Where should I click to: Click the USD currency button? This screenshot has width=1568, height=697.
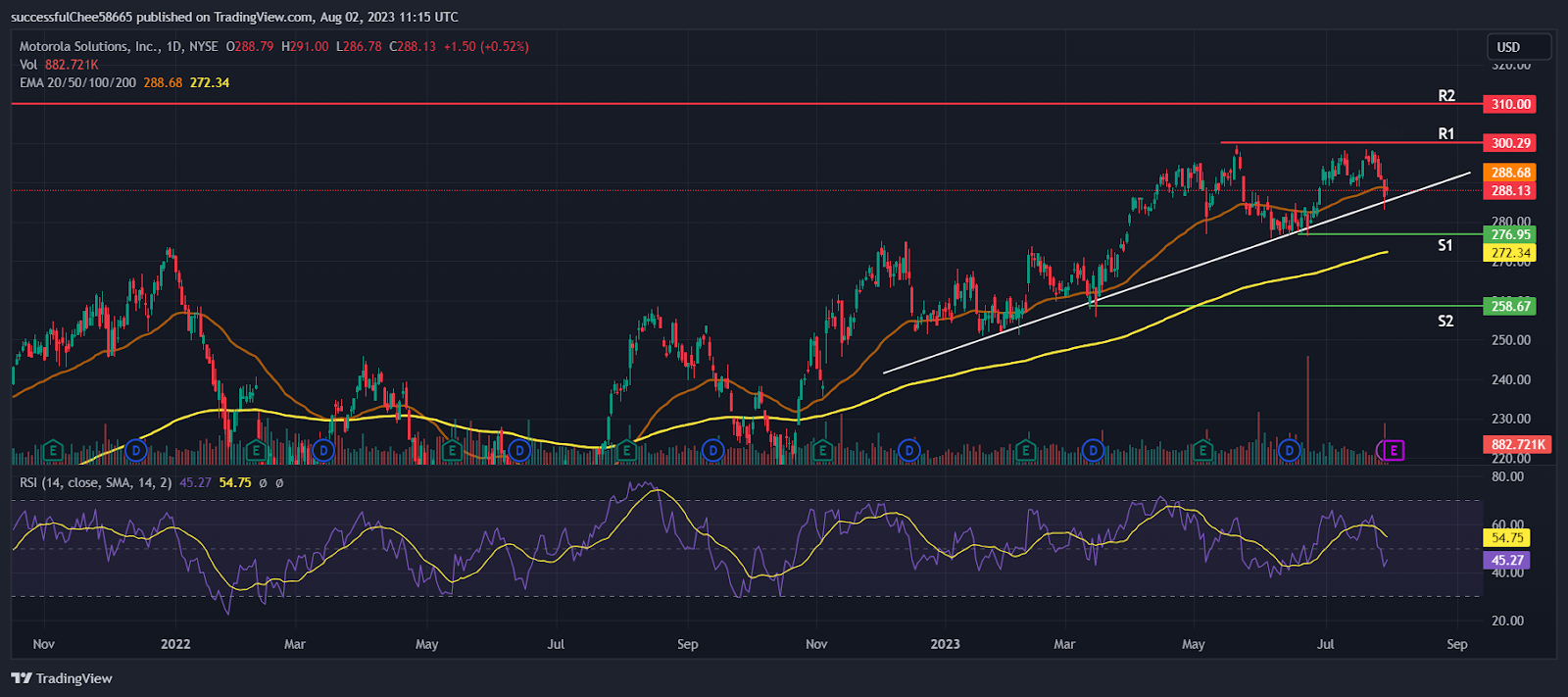pyautogui.click(x=1518, y=47)
